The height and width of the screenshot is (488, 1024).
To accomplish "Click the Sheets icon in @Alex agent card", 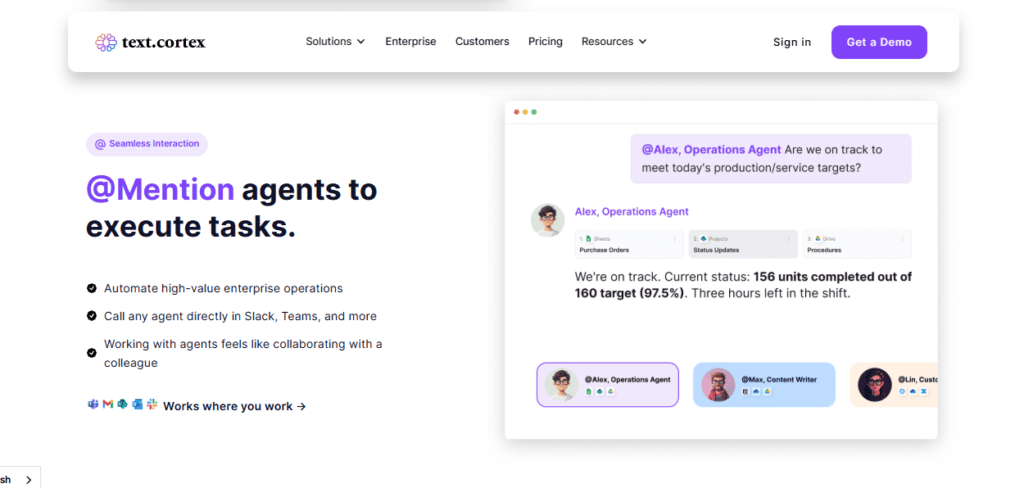I will pyautogui.click(x=588, y=391).
